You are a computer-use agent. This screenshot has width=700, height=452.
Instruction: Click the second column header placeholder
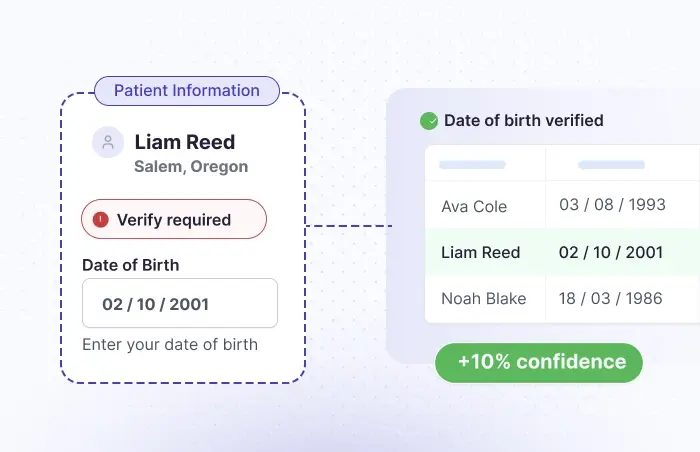click(x=611, y=164)
